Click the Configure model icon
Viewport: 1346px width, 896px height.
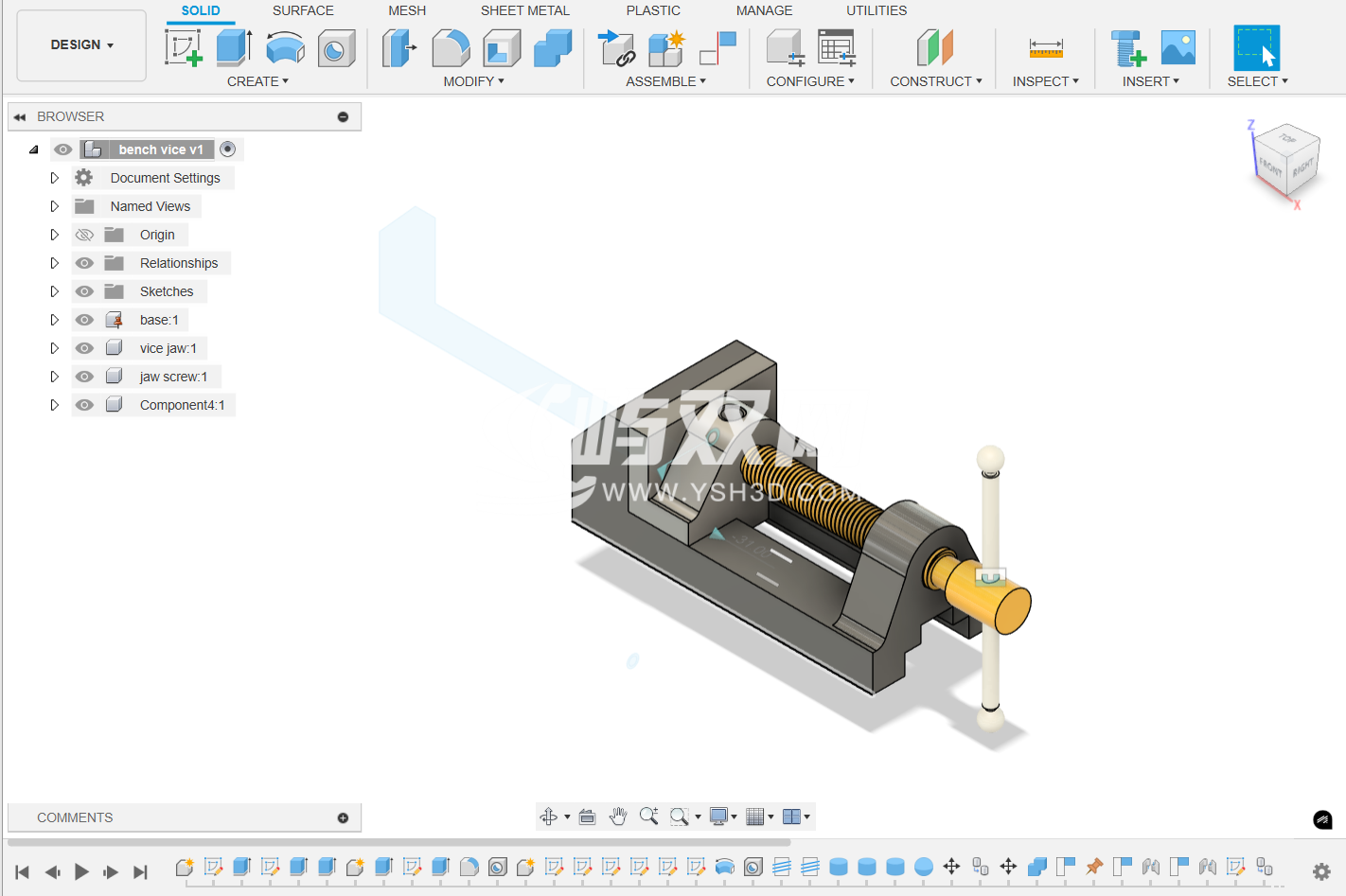tap(786, 47)
